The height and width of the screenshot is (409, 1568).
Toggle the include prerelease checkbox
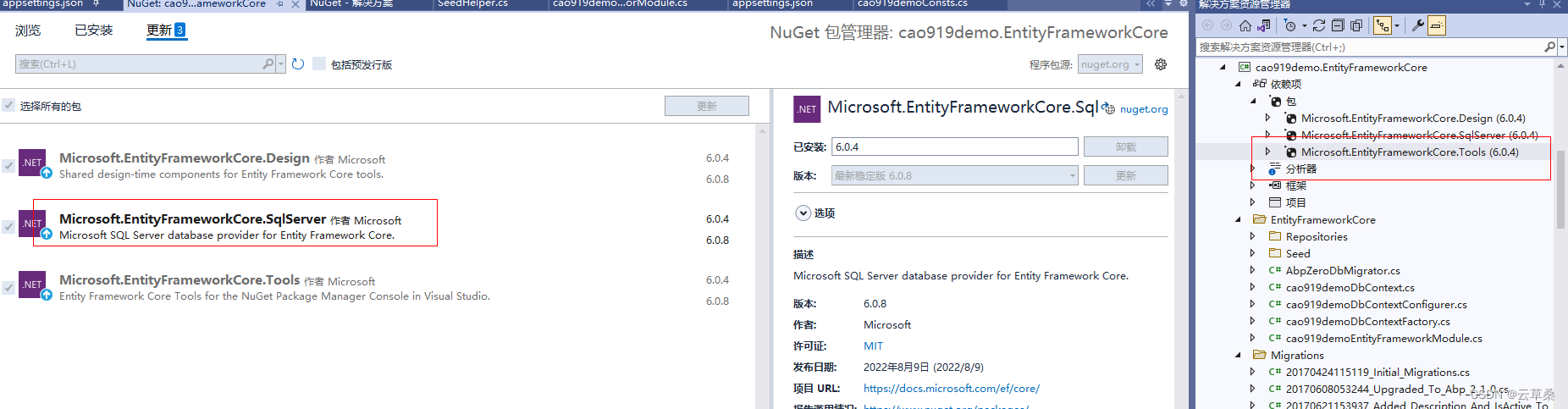319,64
